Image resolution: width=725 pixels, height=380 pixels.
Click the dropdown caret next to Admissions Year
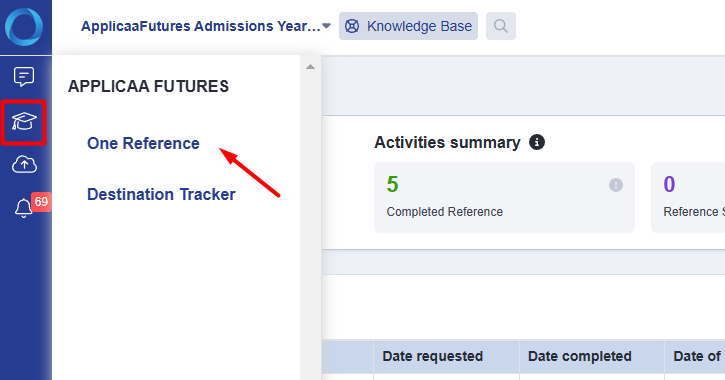(326, 26)
